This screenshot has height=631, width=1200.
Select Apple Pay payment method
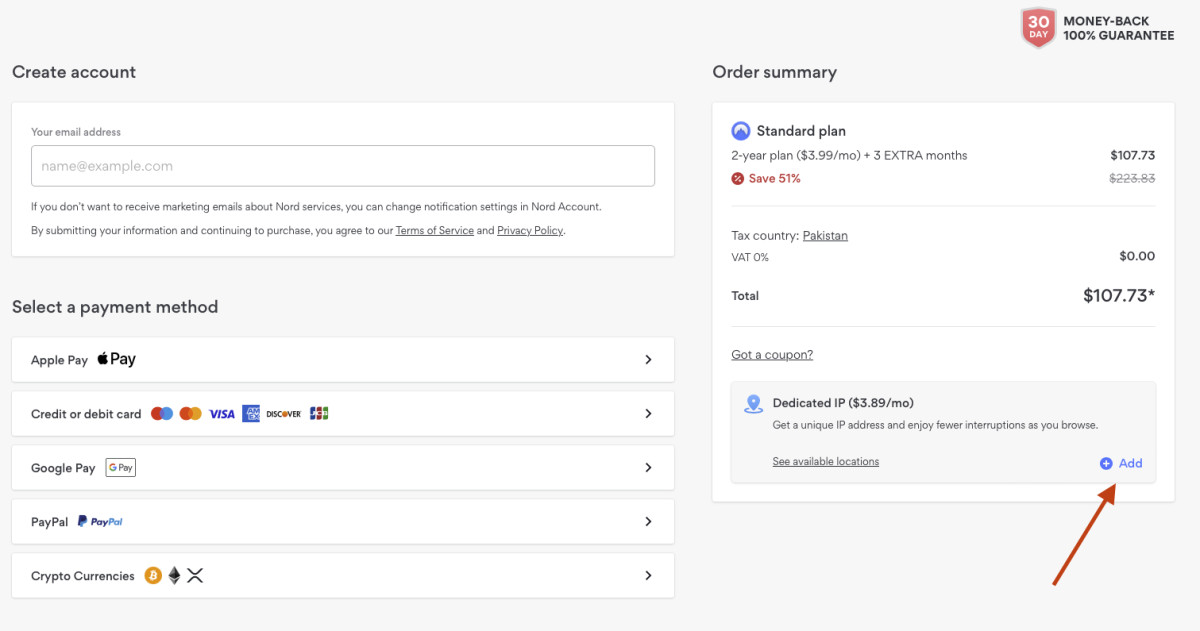[343, 359]
